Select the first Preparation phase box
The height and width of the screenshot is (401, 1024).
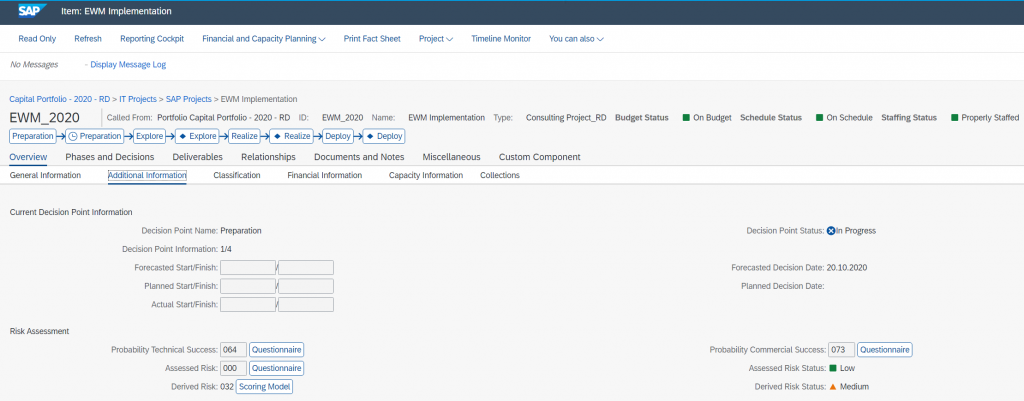click(x=33, y=136)
